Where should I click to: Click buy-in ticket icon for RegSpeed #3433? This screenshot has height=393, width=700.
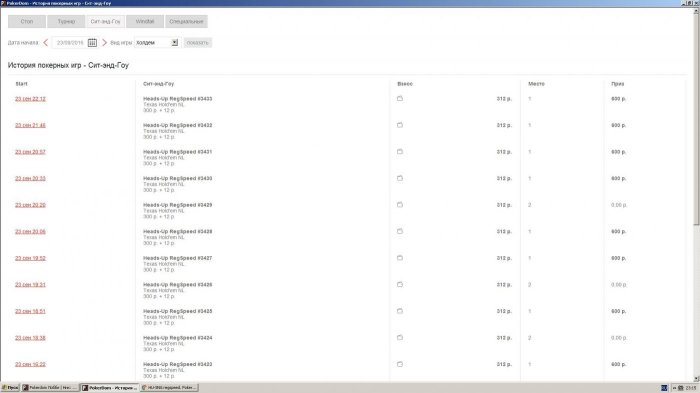point(400,98)
